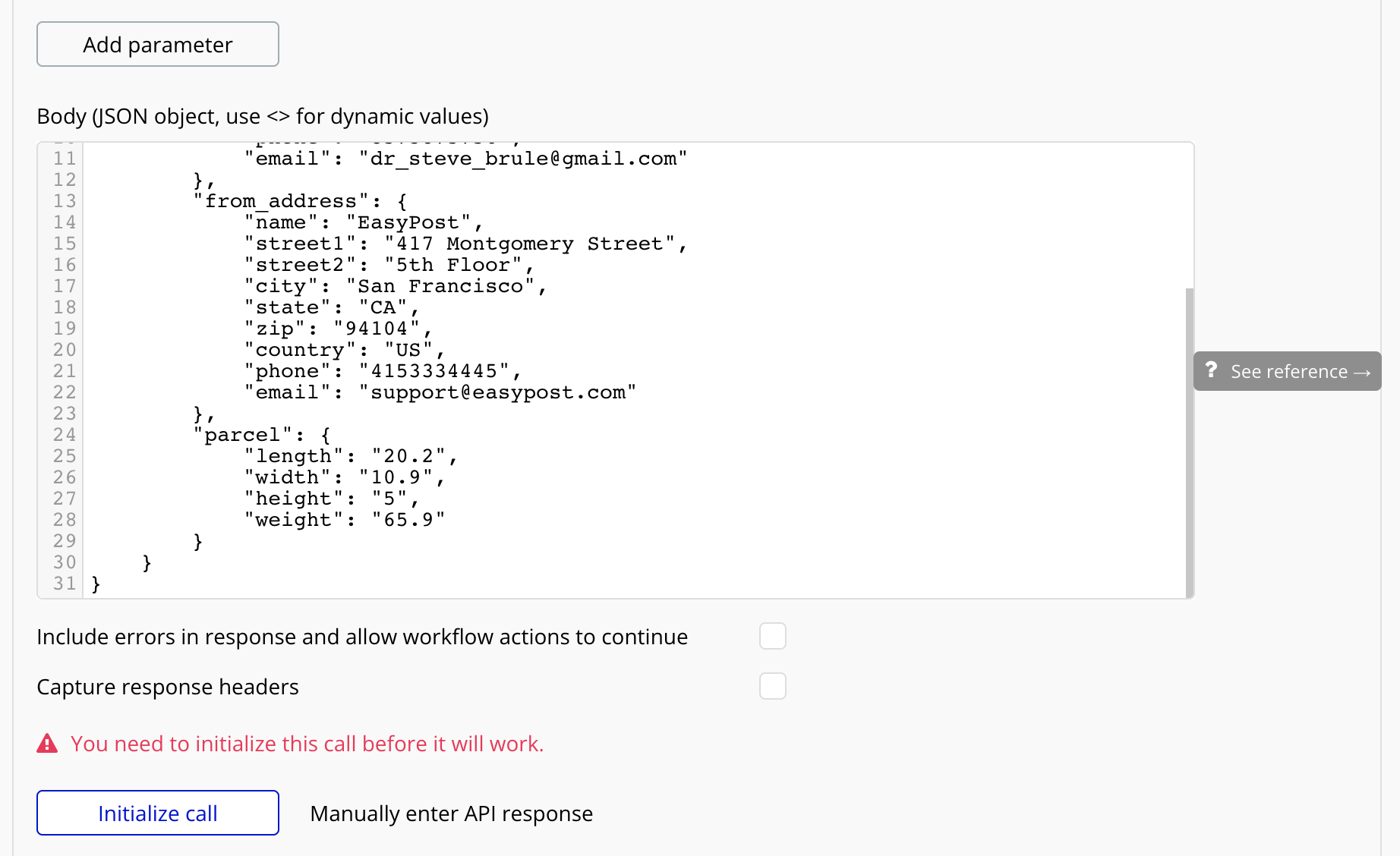Click line number 13 in the gutter
The image size is (1400, 856).
click(65, 201)
